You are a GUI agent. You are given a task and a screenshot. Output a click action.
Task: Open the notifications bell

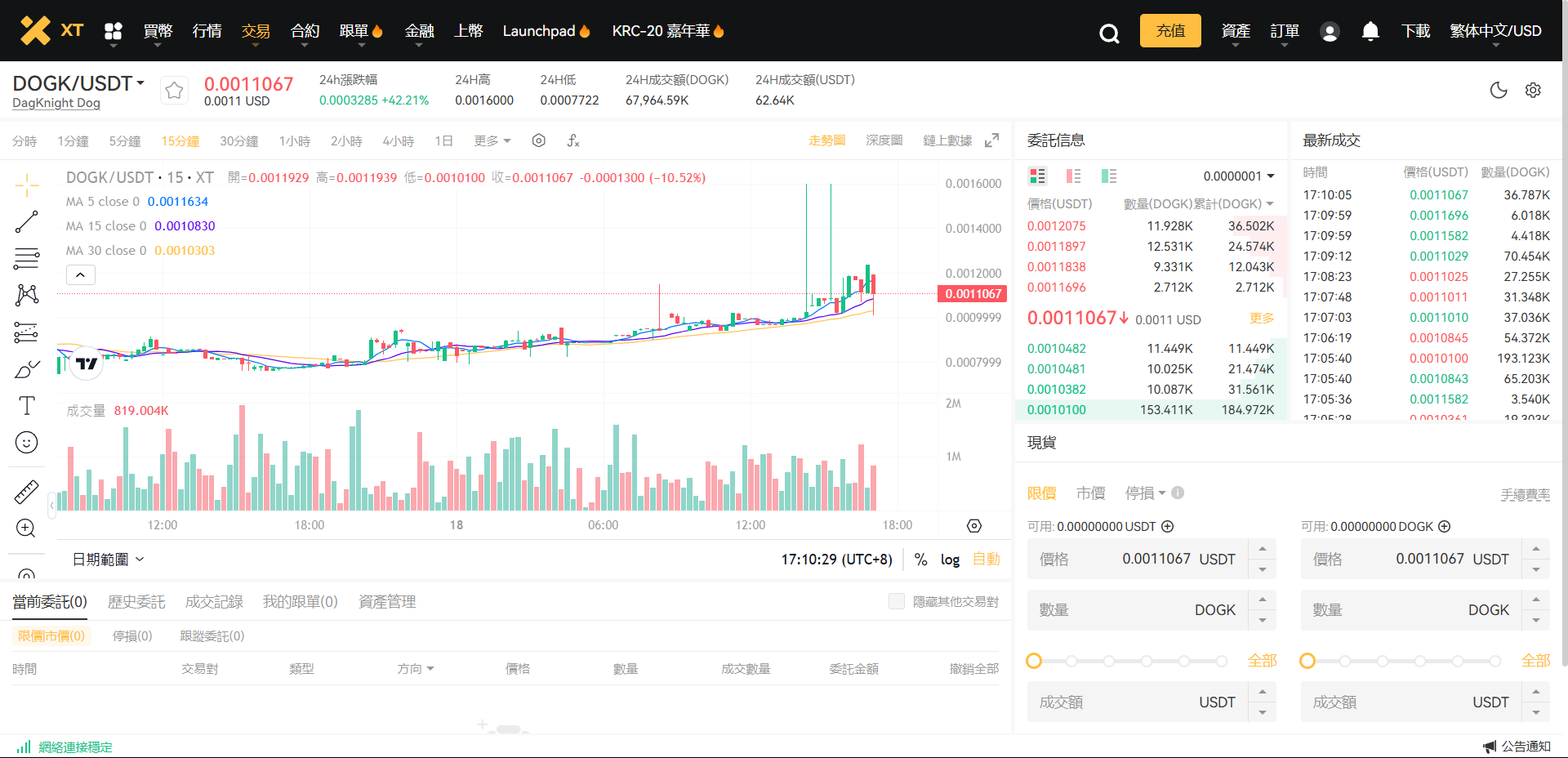click(x=1370, y=31)
